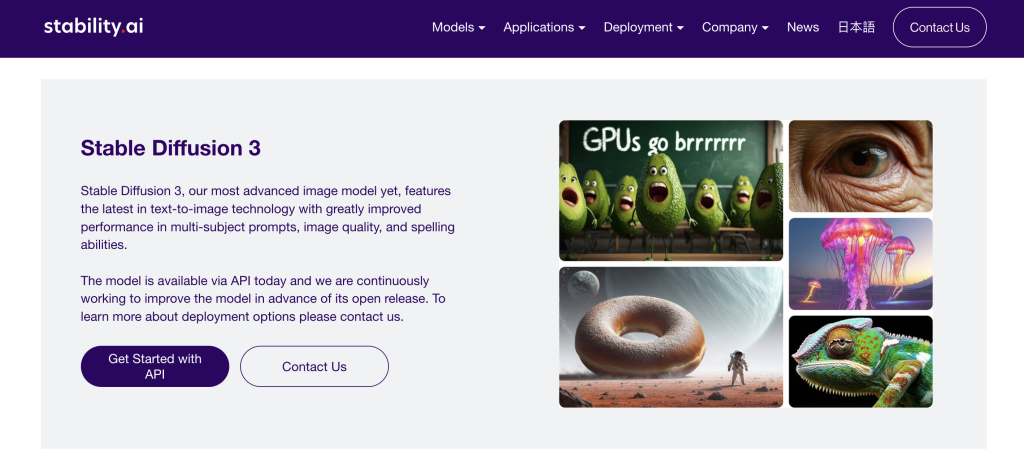Screen dimensions: 1024x469
Task: Switch language to 日本語
Action: [x=855, y=27]
